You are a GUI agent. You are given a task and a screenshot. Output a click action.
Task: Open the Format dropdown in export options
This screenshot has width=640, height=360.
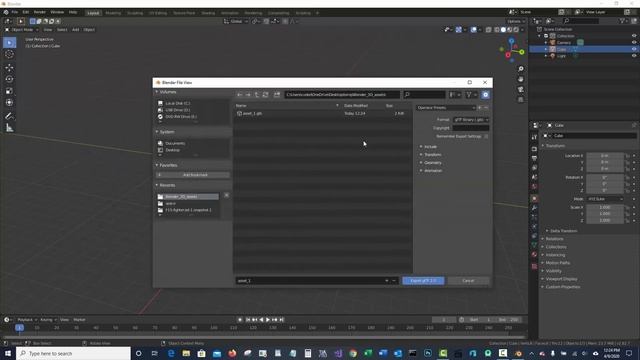[x=471, y=120]
